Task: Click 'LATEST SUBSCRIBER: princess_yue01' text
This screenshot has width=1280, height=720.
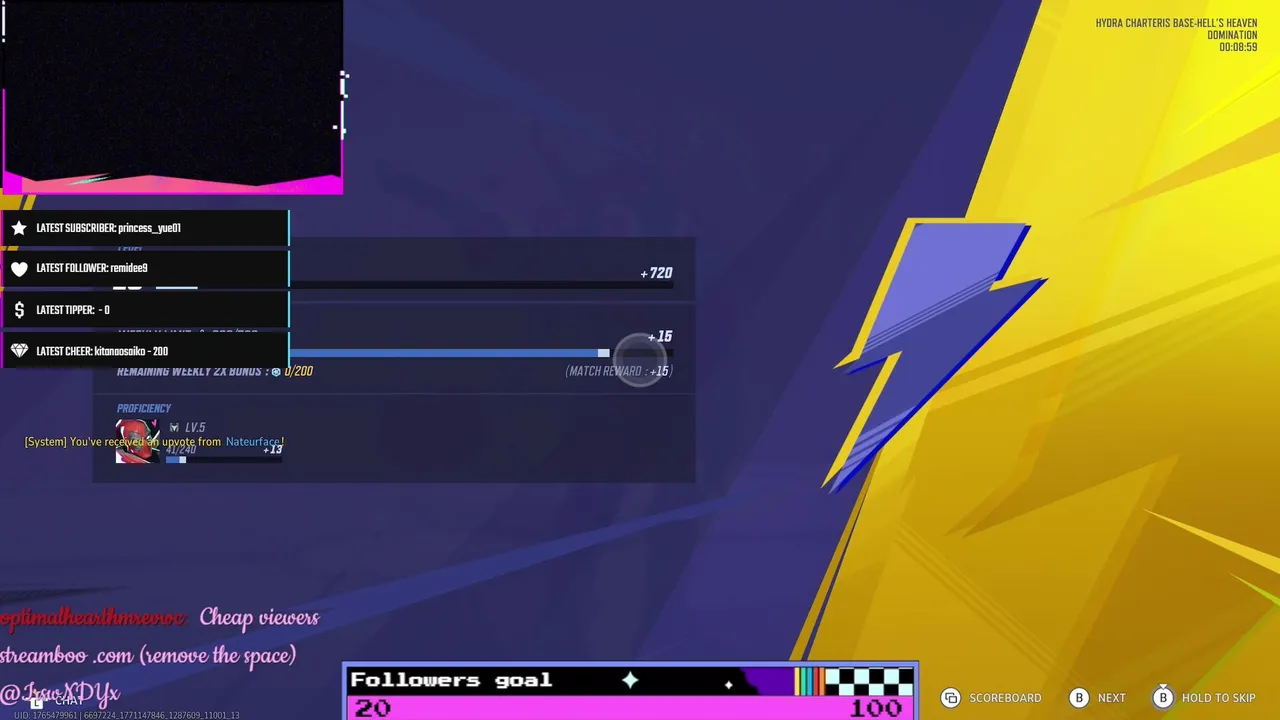Action: coord(108,228)
